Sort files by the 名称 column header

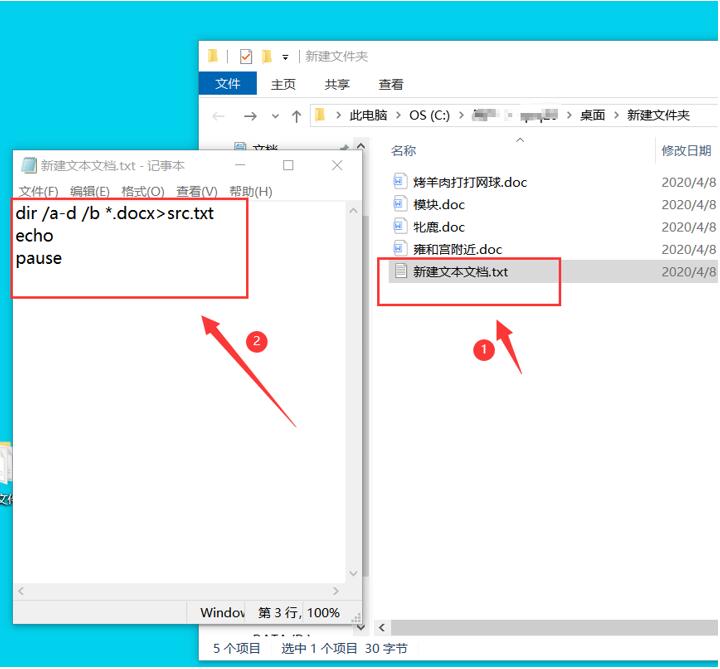[x=403, y=151]
